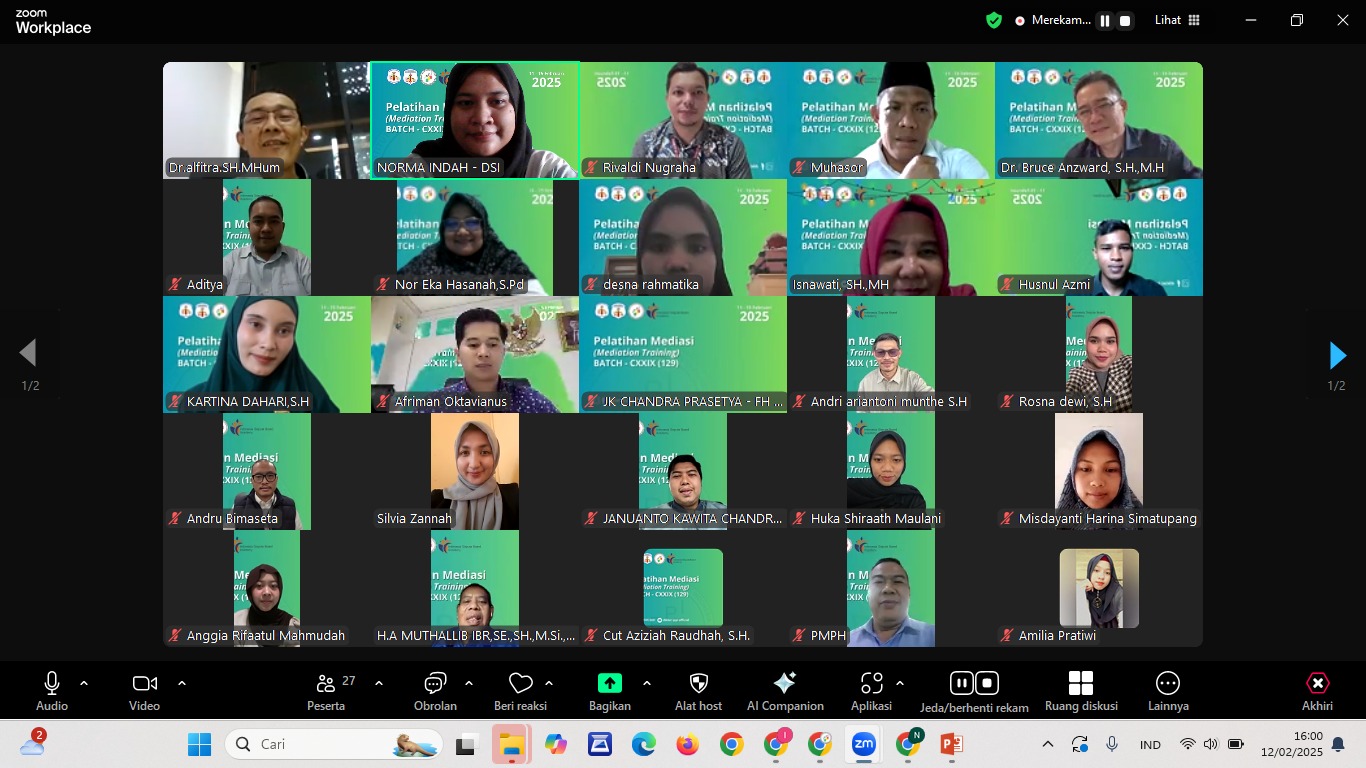Open the Obrolan chat panel
The image size is (1366, 768).
(435, 684)
